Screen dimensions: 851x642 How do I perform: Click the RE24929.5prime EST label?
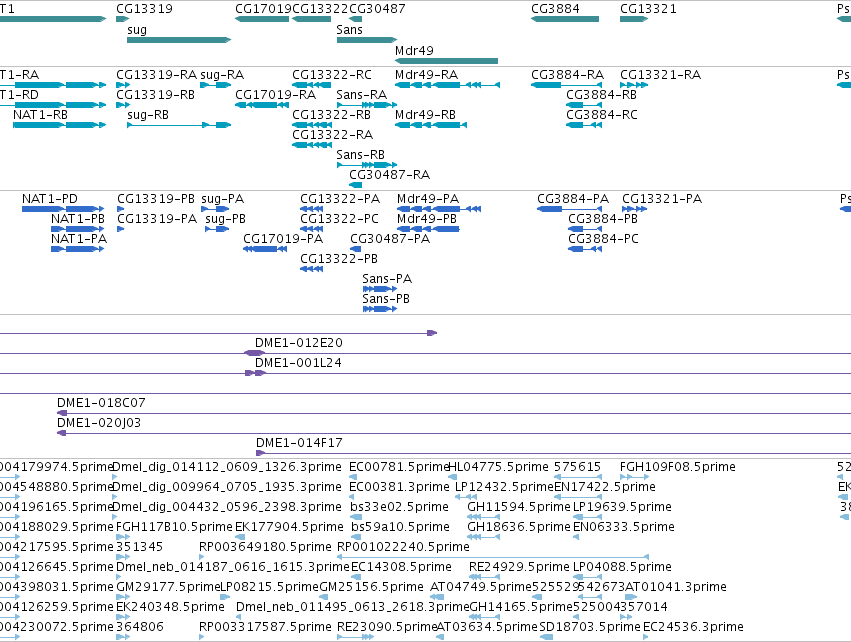(x=519, y=567)
